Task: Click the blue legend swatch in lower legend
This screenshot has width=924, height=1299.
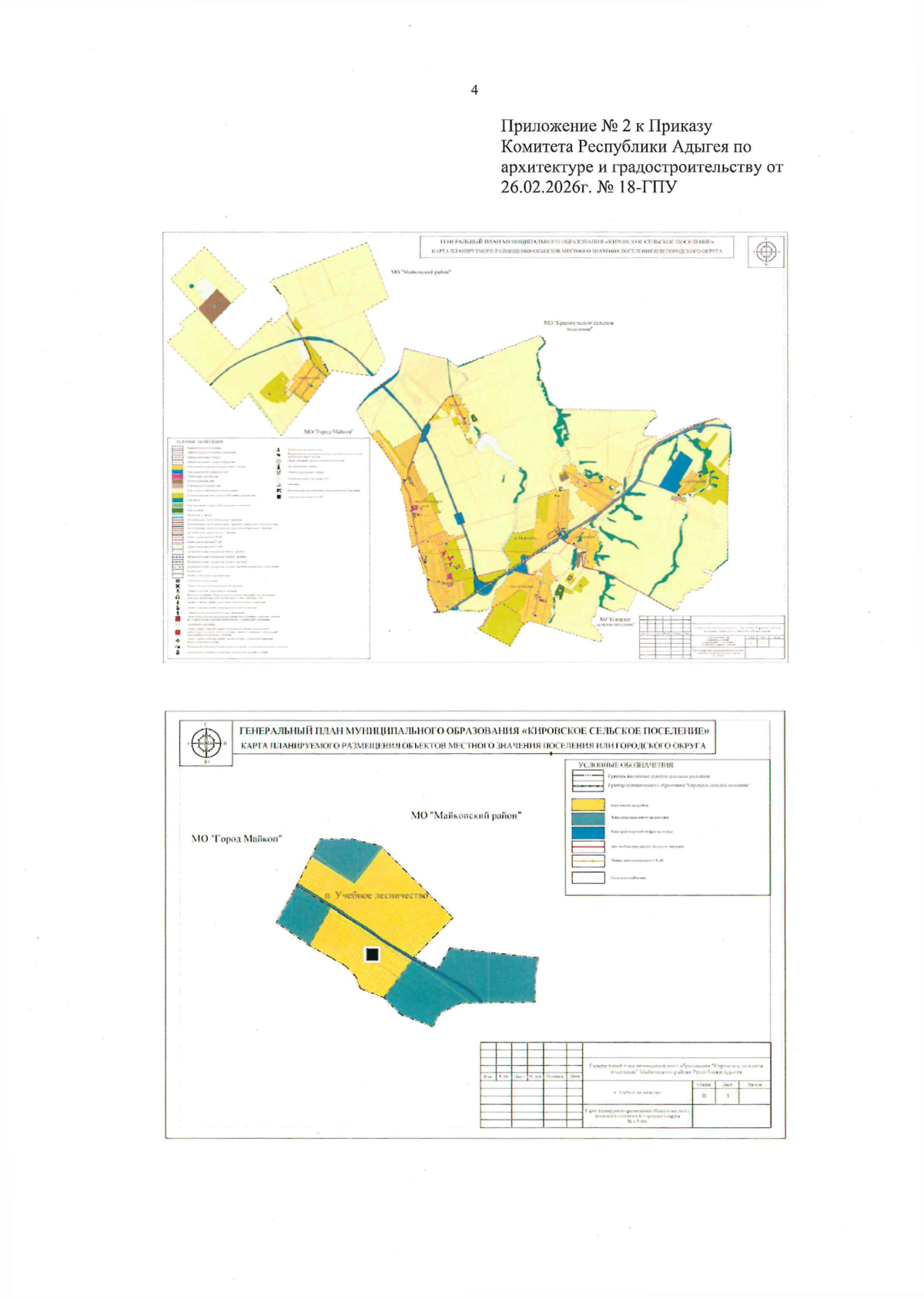Action: pyautogui.click(x=588, y=832)
